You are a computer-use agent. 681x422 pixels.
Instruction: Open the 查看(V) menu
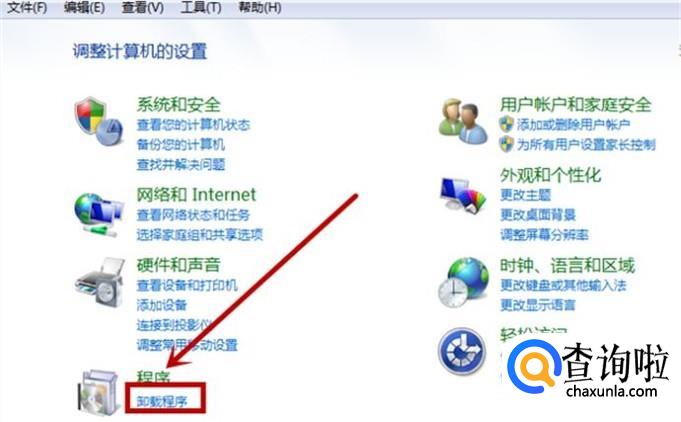(x=142, y=7)
